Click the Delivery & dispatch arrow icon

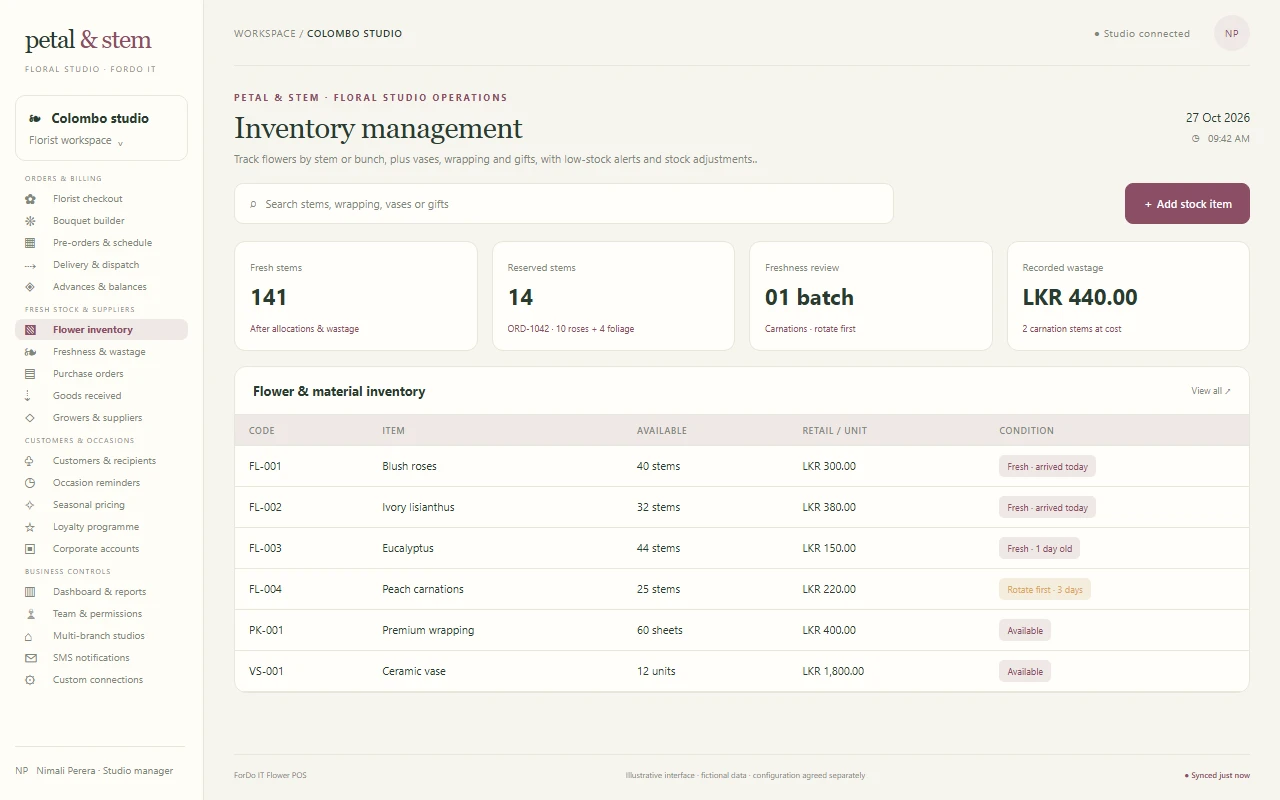coord(30,265)
